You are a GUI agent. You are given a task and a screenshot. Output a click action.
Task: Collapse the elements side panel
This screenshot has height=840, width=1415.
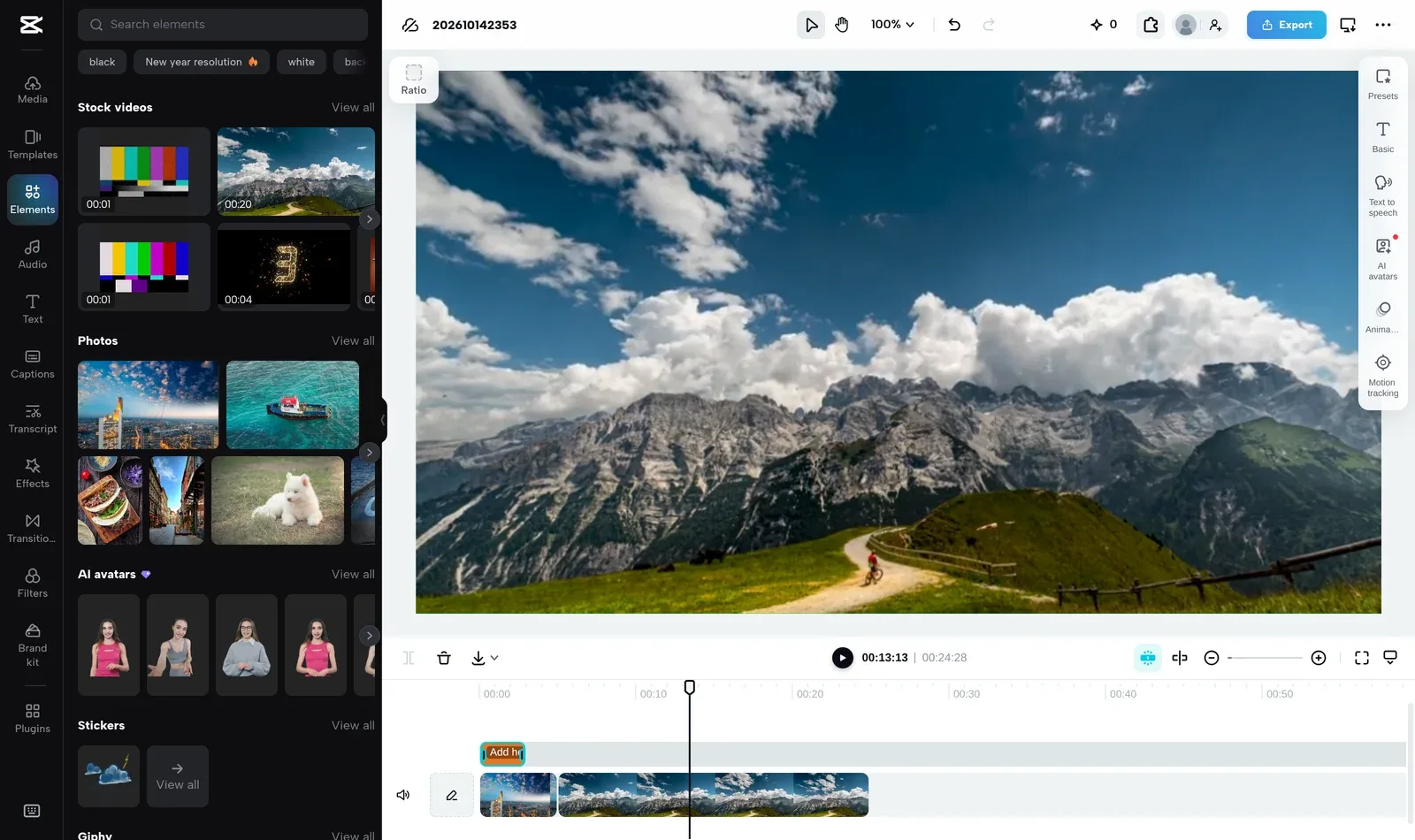[384, 420]
